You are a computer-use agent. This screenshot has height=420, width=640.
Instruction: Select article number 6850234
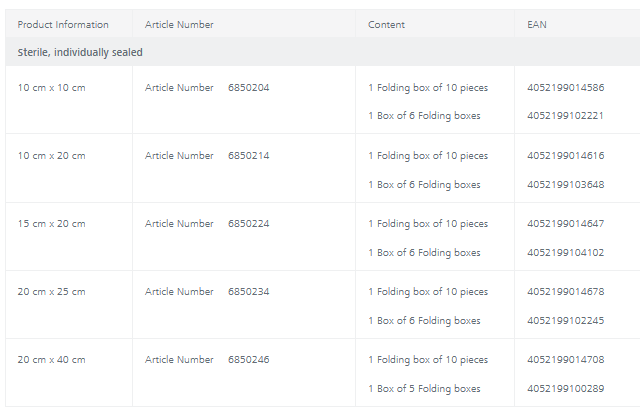point(248,292)
